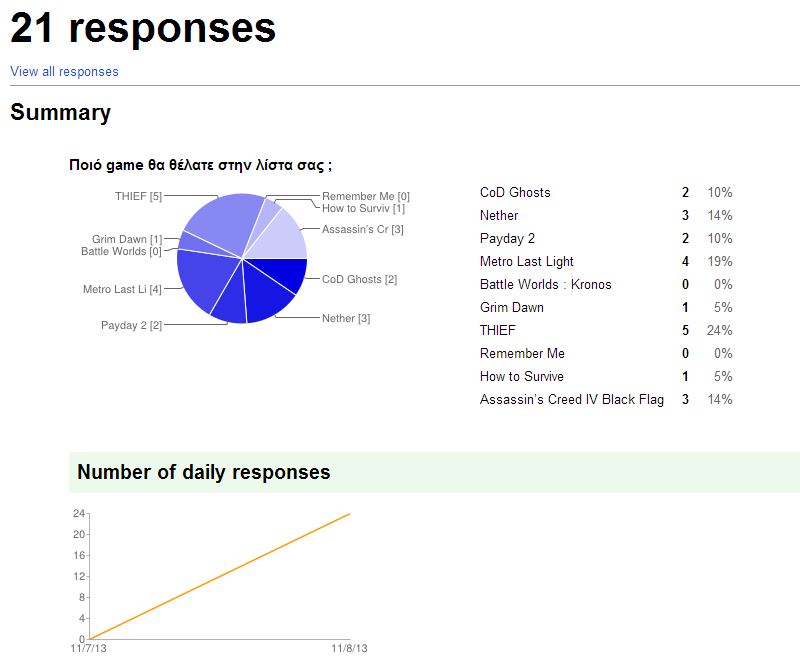
Task: Open the View all responses link
Action: point(64,71)
